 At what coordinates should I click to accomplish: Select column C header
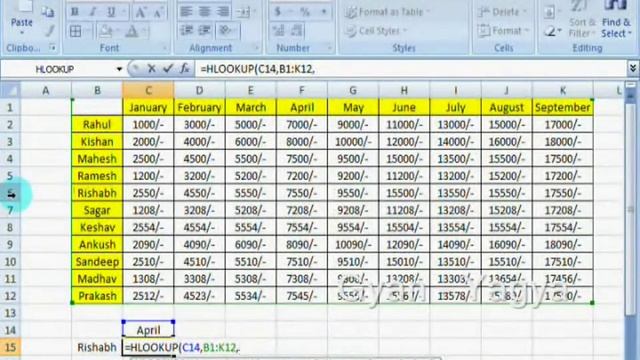pyautogui.click(x=148, y=90)
